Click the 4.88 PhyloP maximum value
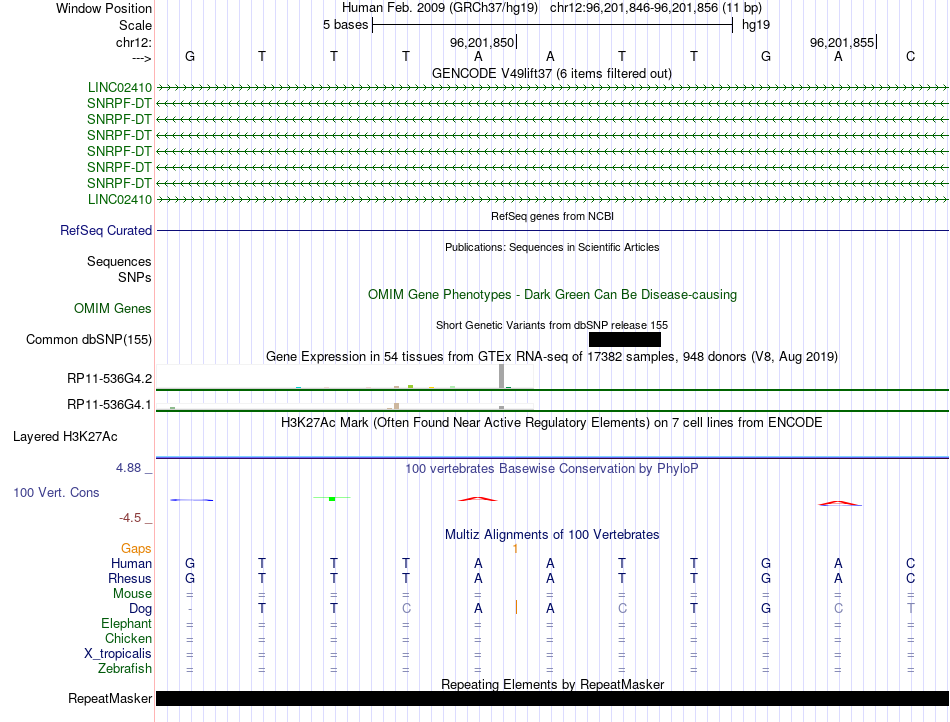The height and width of the screenshot is (722, 950). (x=128, y=468)
